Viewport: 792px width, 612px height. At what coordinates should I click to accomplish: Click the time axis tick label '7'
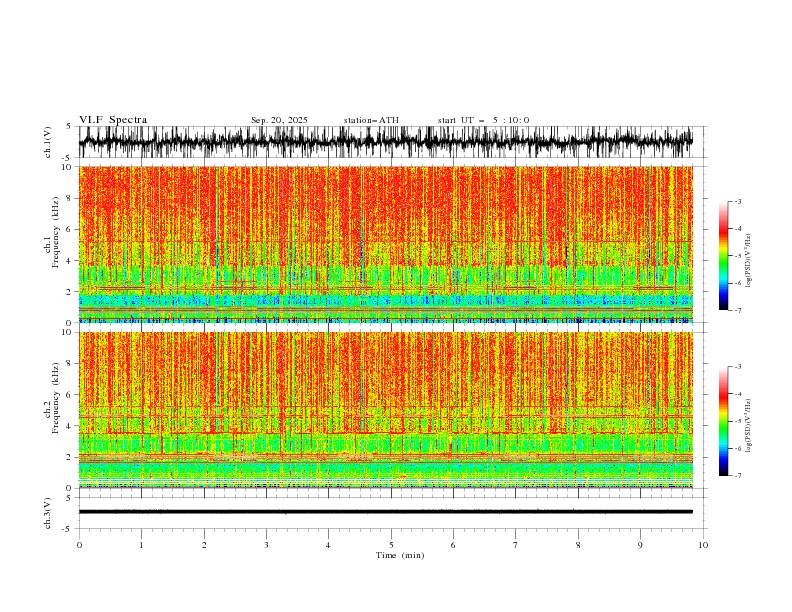[516, 545]
